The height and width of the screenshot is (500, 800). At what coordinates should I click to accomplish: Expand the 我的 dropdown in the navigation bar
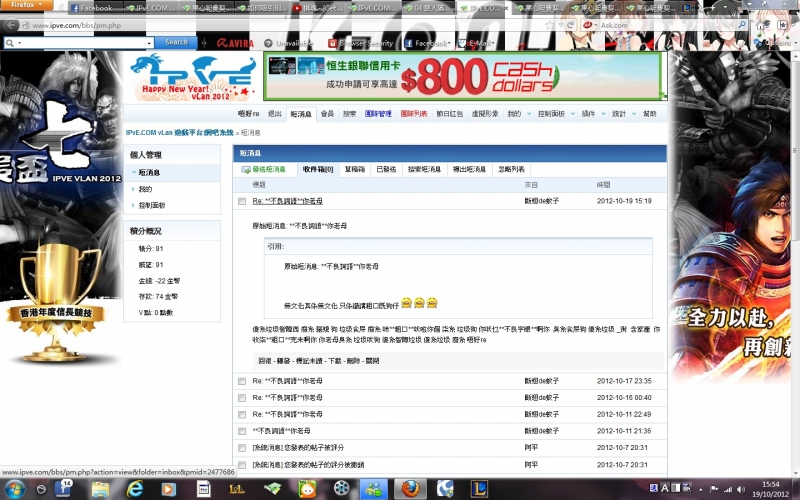point(515,115)
